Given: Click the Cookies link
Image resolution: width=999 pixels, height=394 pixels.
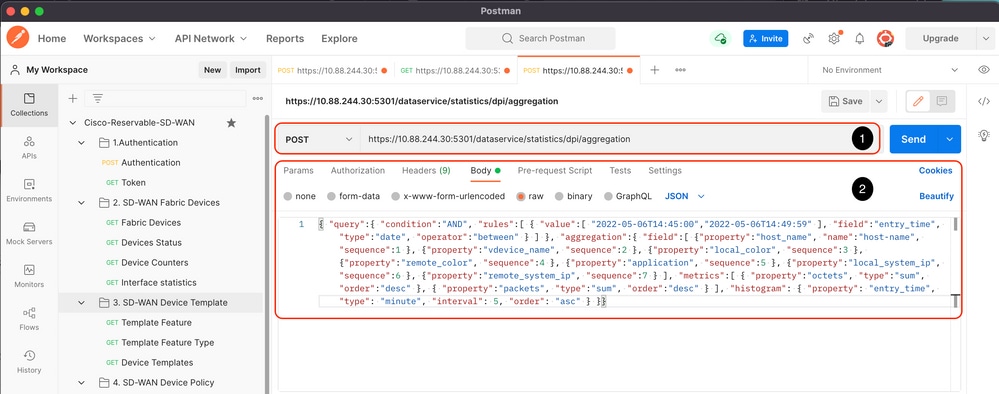Looking at the screenshot, I should tap(935, 170).
